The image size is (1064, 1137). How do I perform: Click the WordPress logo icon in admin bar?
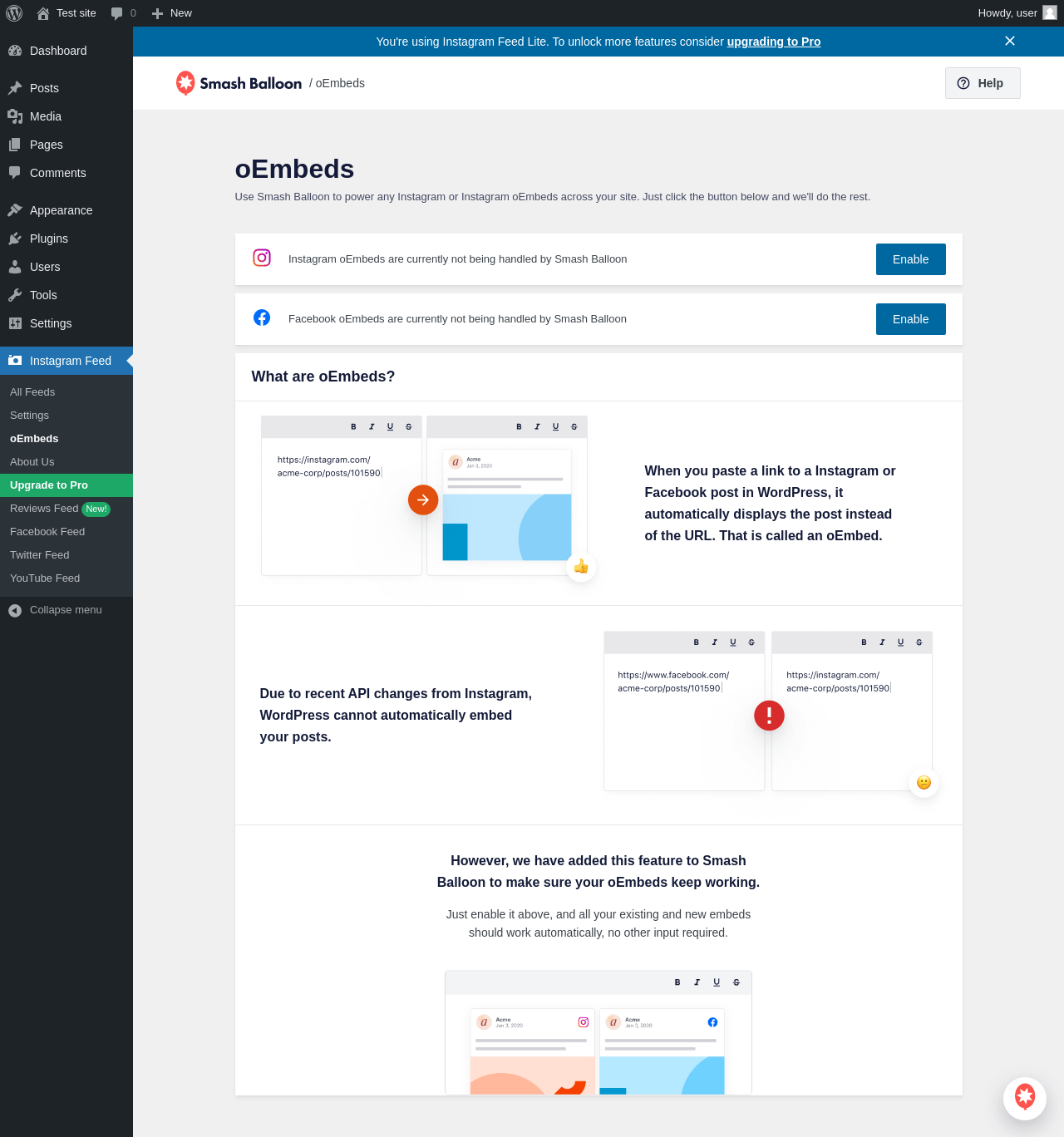14,13
